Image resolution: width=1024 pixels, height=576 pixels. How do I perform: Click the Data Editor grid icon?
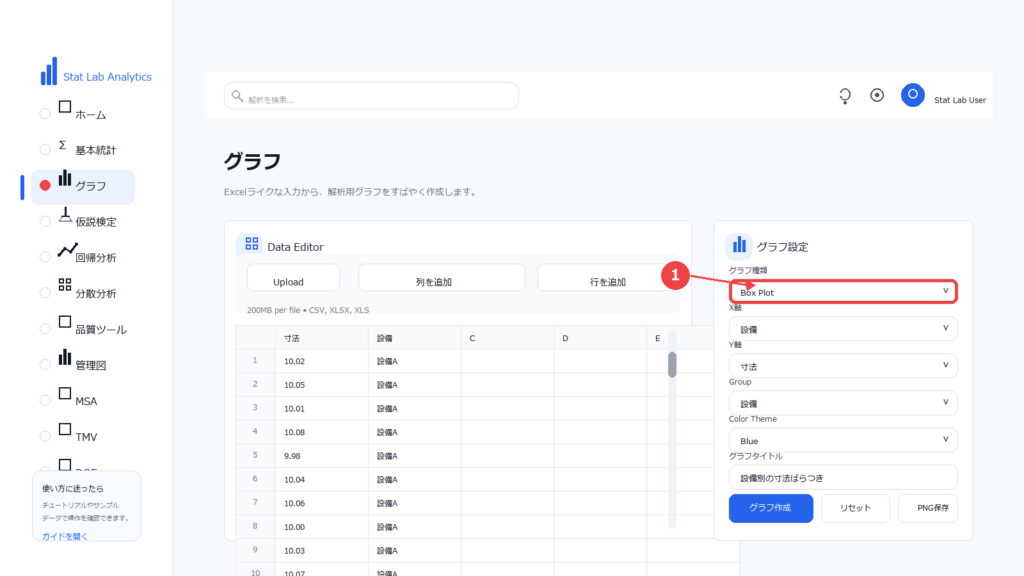click(x=251, y=244)
